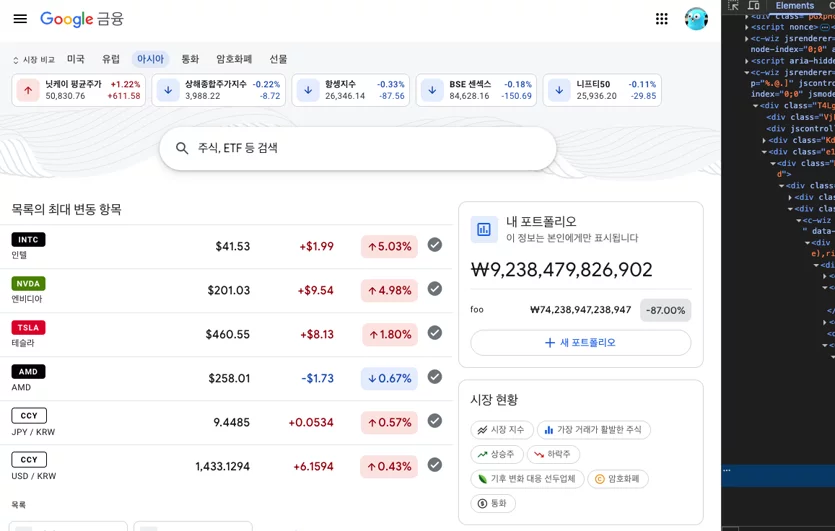Toggle the watchlist check for 테슬라

click(x=435, y=333)
